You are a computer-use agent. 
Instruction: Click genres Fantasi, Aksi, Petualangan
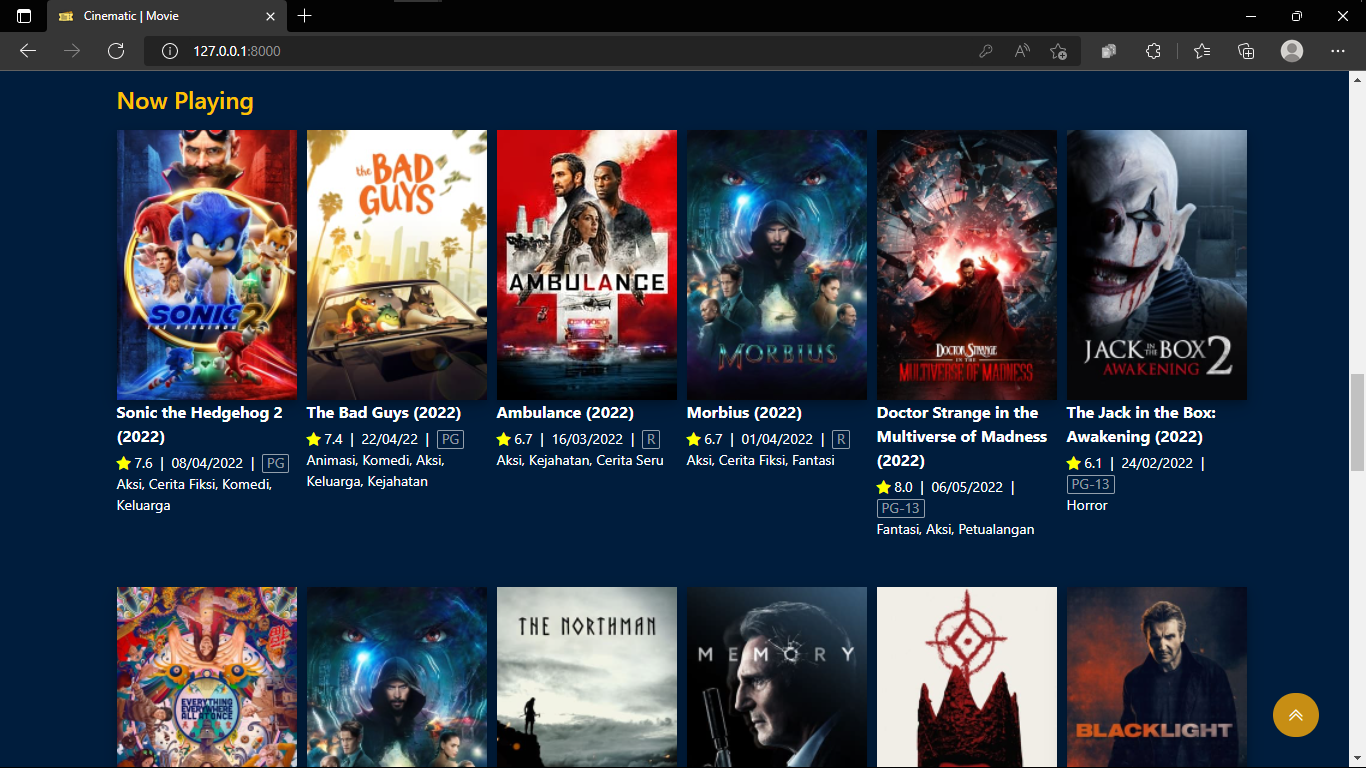pos(956,529)
